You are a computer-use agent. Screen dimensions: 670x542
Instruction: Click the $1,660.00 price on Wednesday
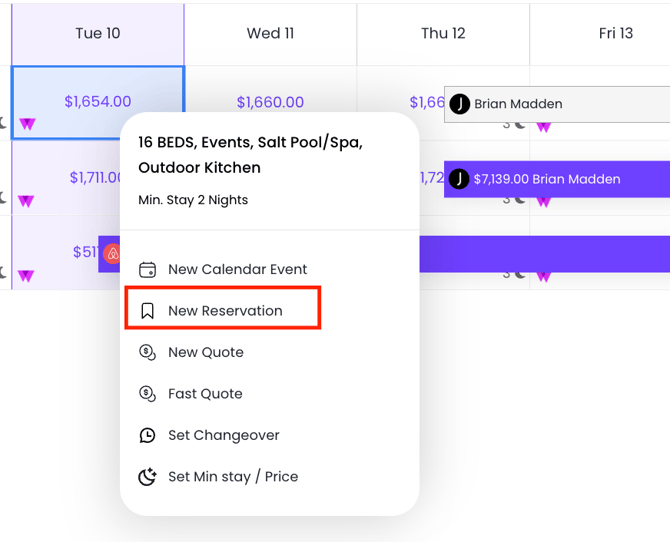click(270, 101)
